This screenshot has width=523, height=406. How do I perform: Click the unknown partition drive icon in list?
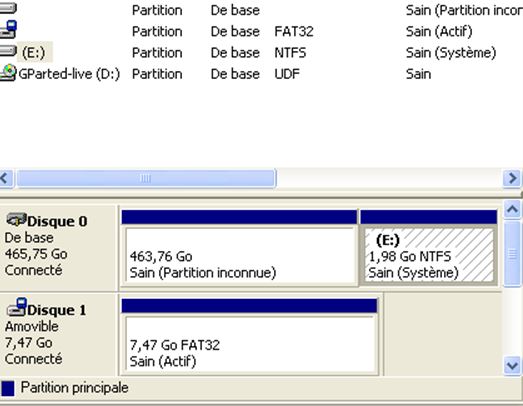8,8
